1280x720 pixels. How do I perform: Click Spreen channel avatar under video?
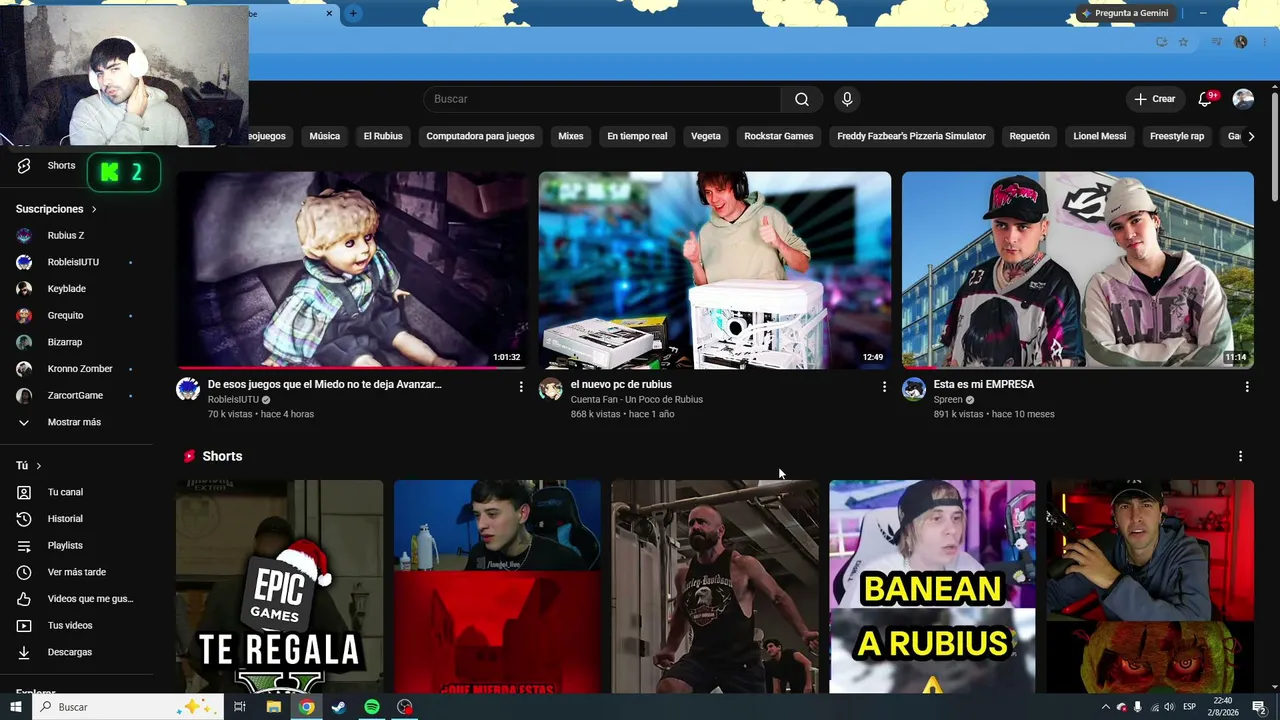click(914, 389)
